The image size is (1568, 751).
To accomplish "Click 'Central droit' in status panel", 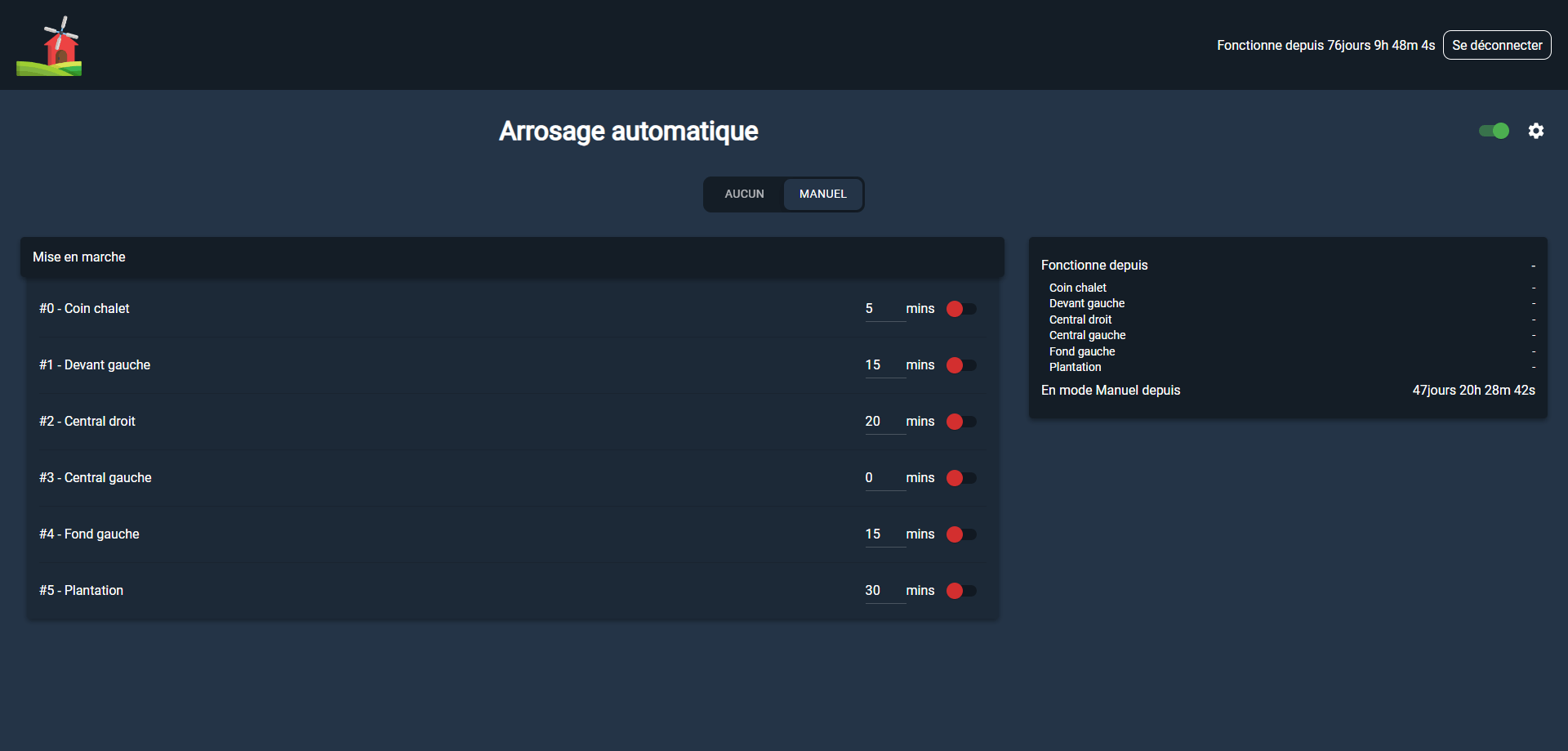I will coord(1080,320).
